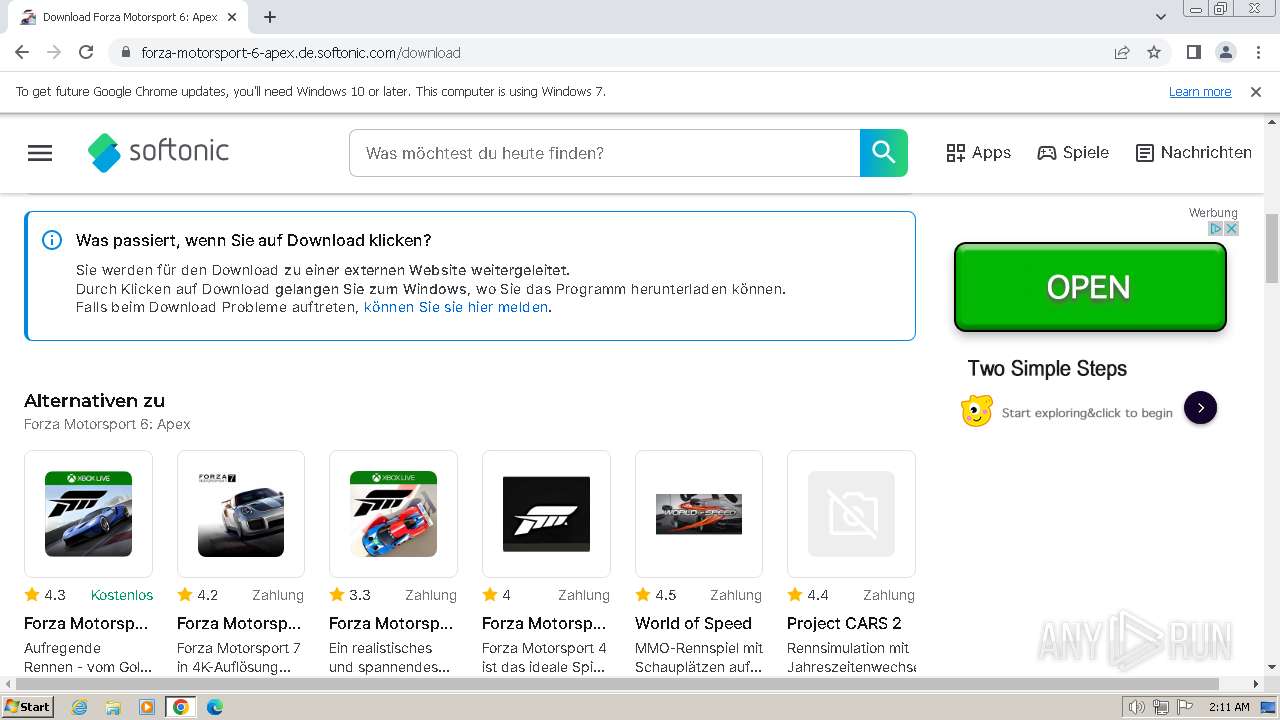Screen dimensions: 1280x720
Task: Open the Forza Motorsport 6 Xbox Live thumbnail
Action: [x=88, y=514]
